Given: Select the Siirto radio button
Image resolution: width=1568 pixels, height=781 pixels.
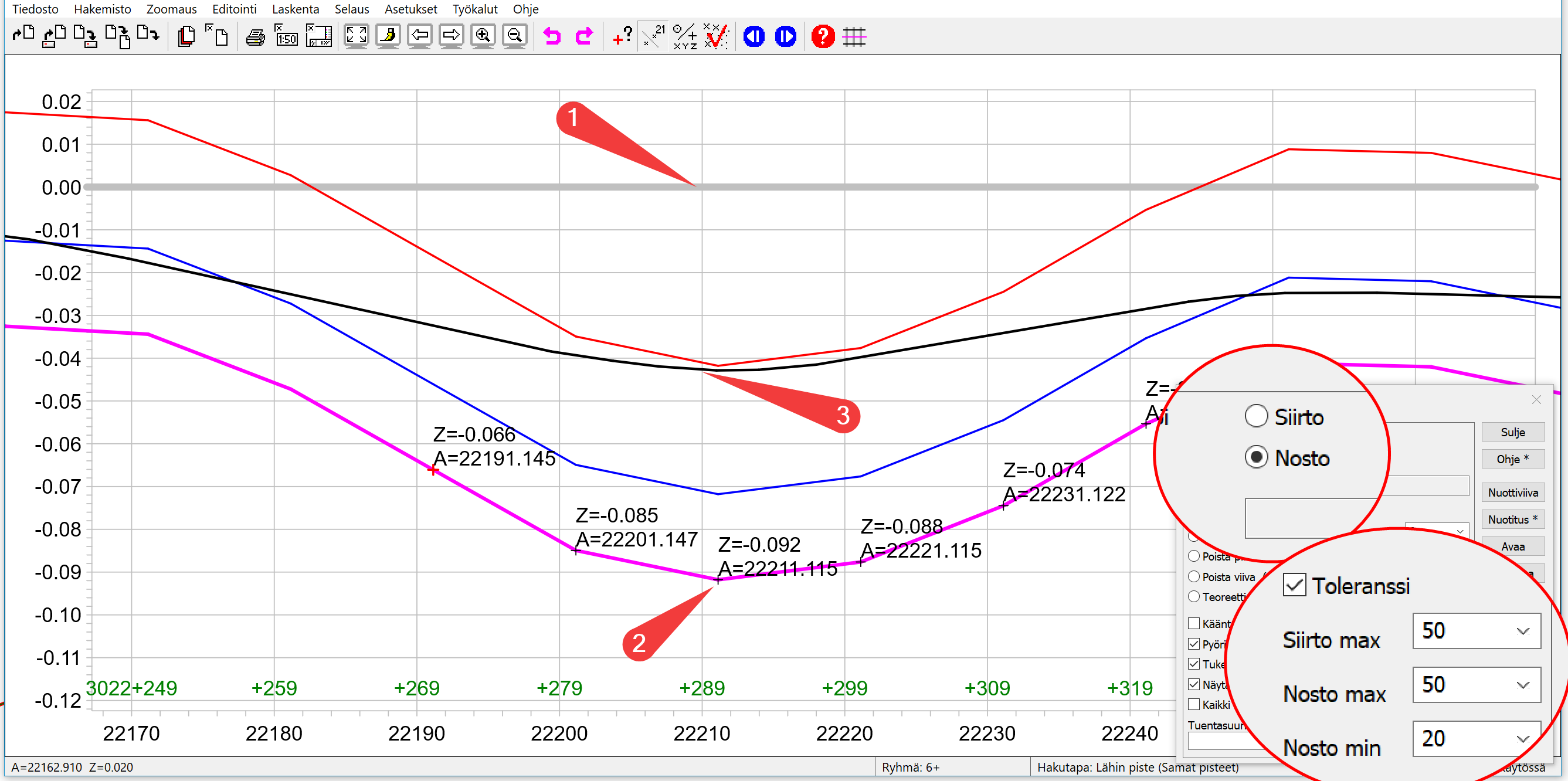Looking at the screenshot, I should [1257, 416].
